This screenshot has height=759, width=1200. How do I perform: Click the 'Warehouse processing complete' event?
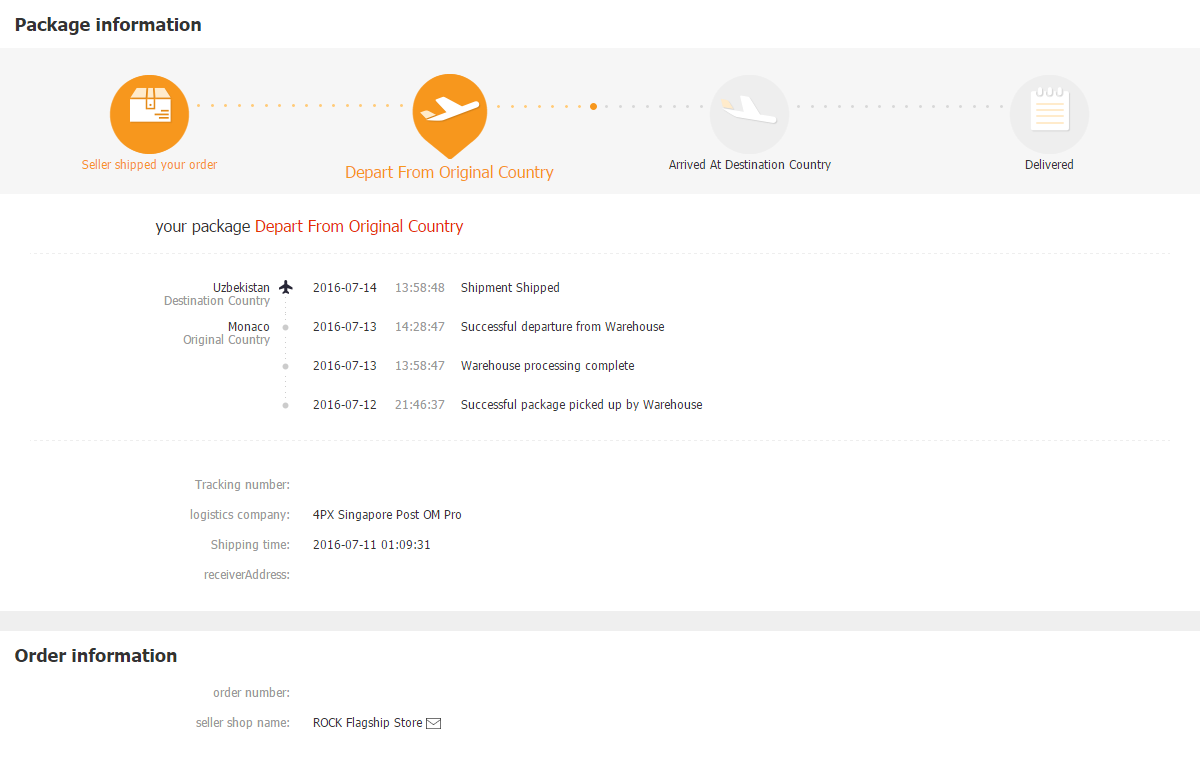point(547,366)
